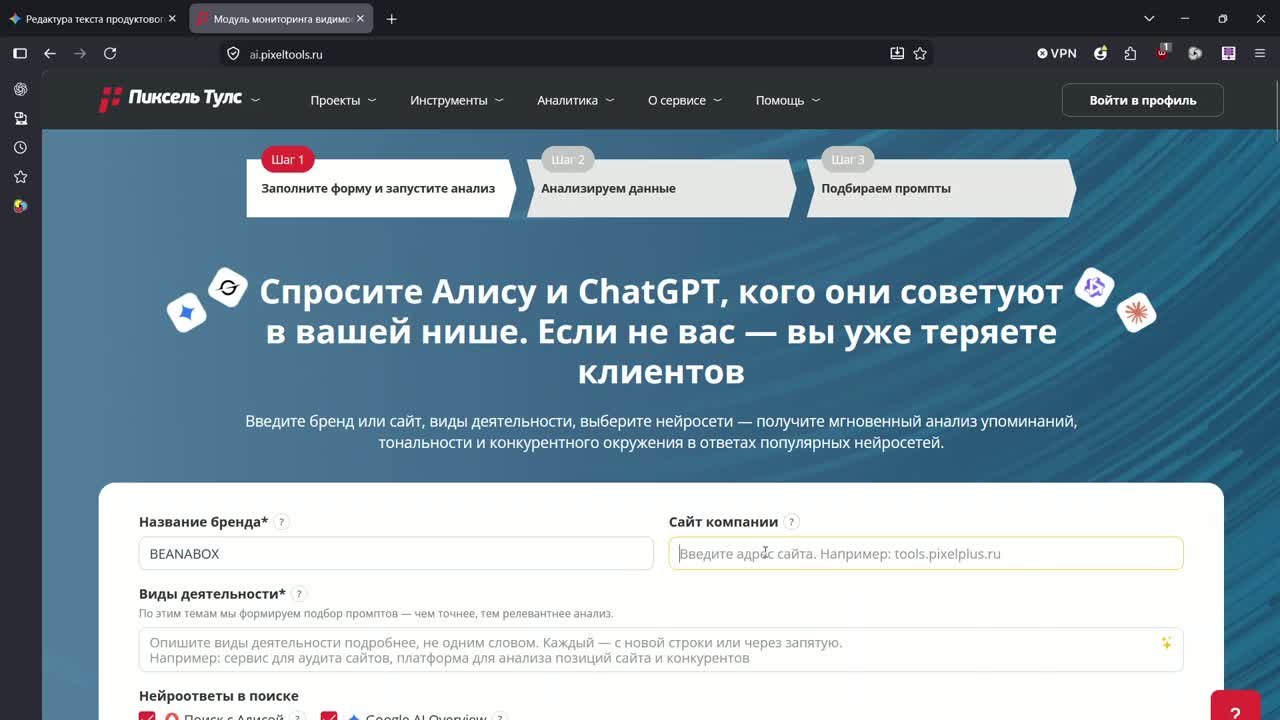Screen dimensions: 1280x720
Task: Expand the Помощь menu
Action: coord(788,100)
